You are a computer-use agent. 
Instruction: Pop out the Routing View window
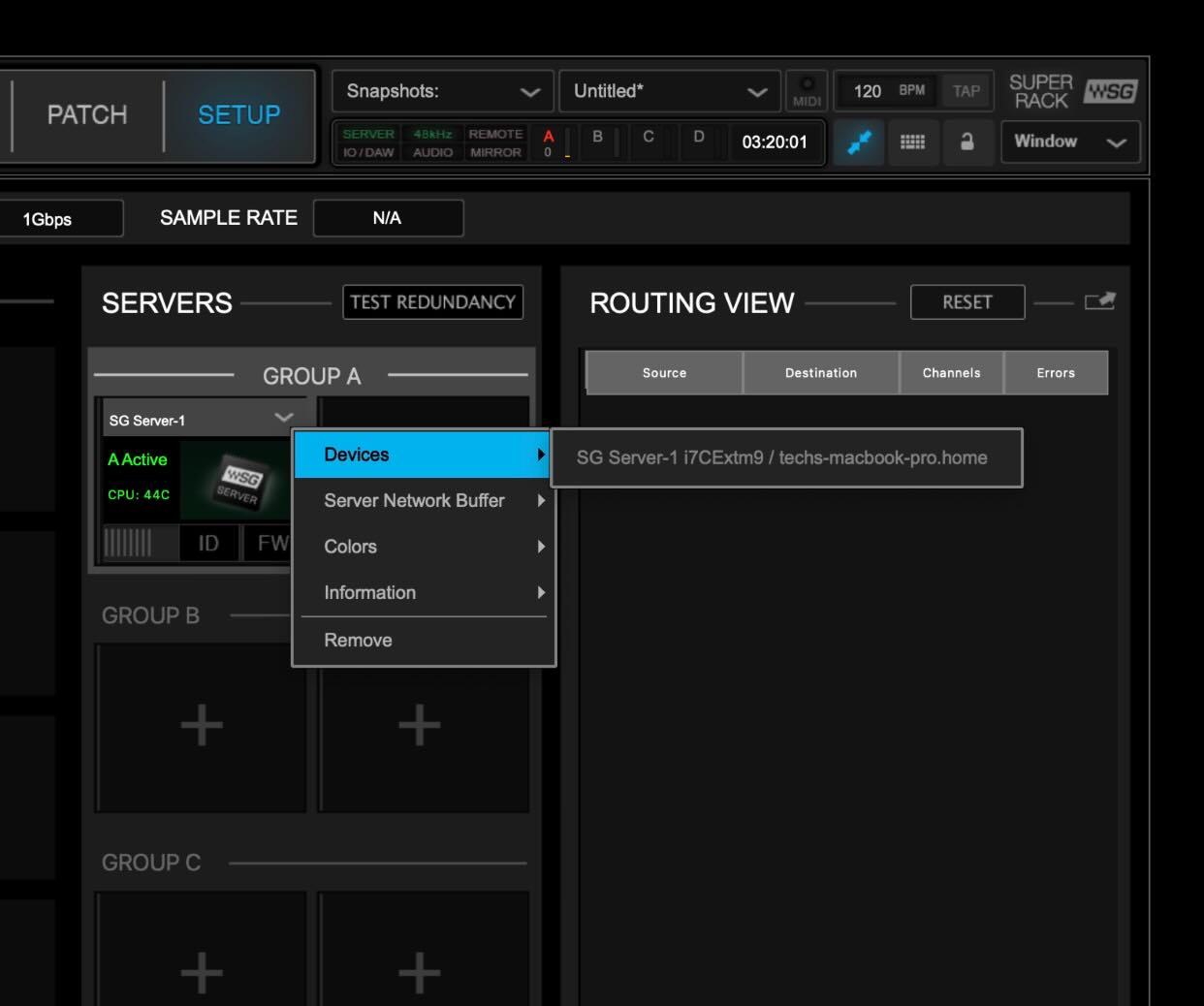[1099, 301]
